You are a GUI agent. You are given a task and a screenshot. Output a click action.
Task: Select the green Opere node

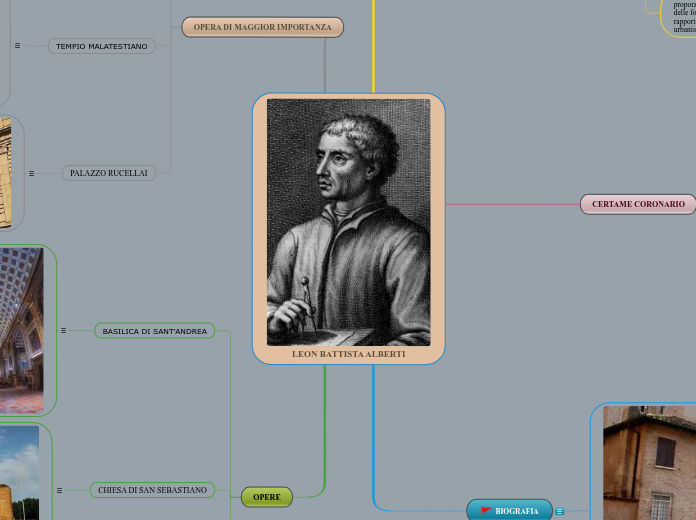pyautogui.click(x=267, y=497)
